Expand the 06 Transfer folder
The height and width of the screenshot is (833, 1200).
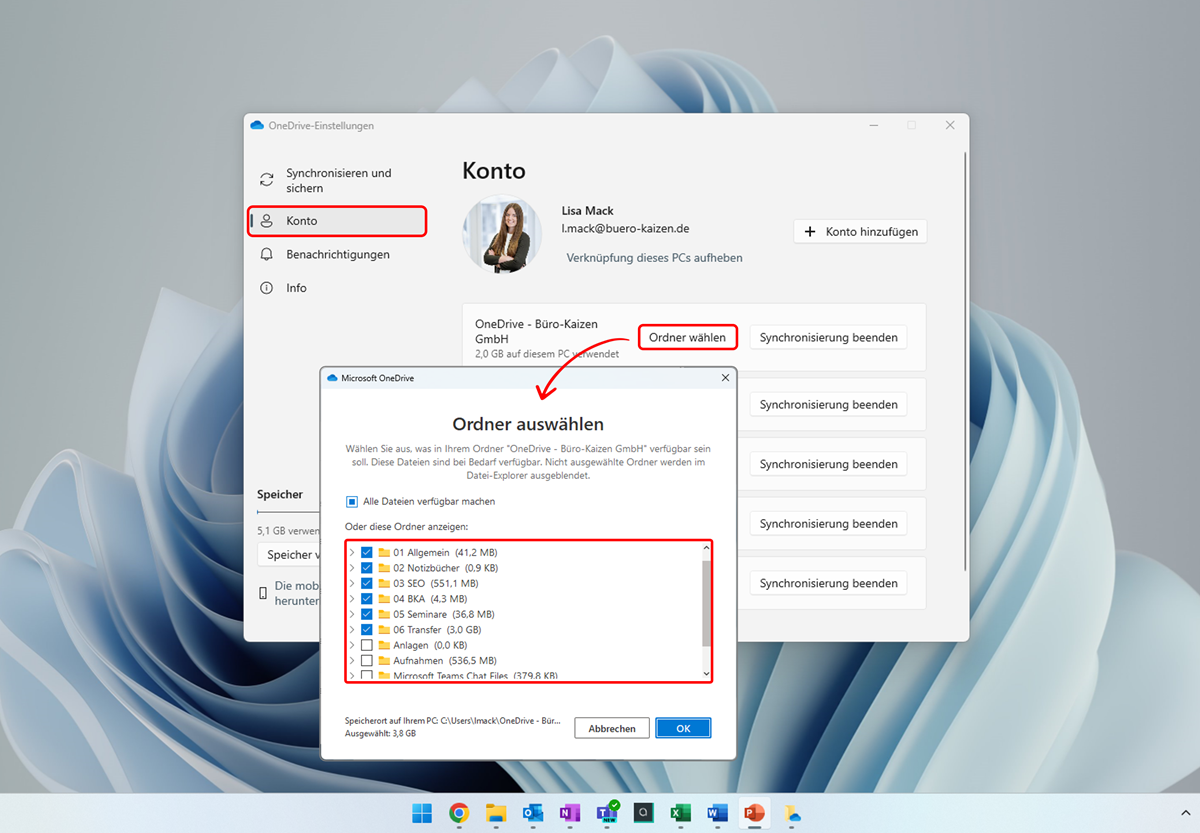tap(351, 630)
